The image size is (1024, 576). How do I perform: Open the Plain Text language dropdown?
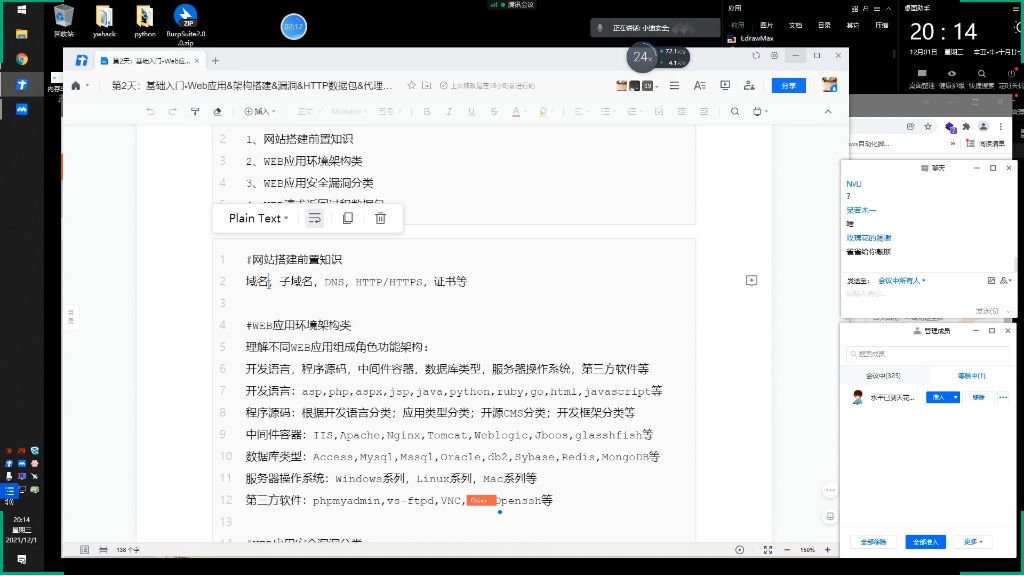click(x=259, y=218)
